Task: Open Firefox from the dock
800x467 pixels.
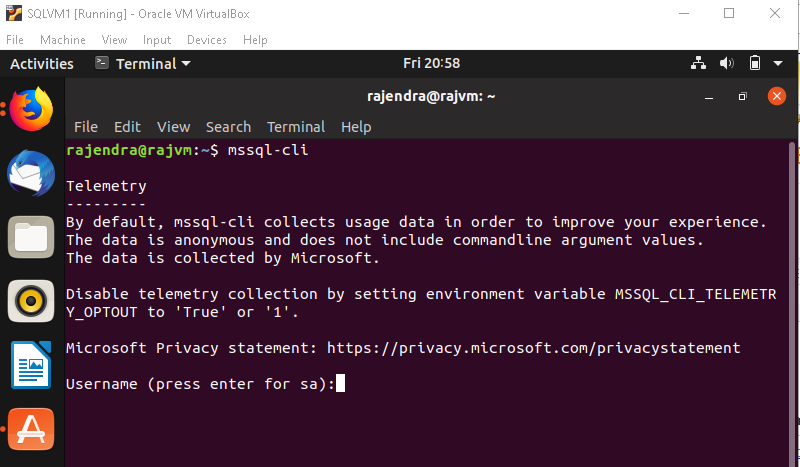Action: coord(31,109)
